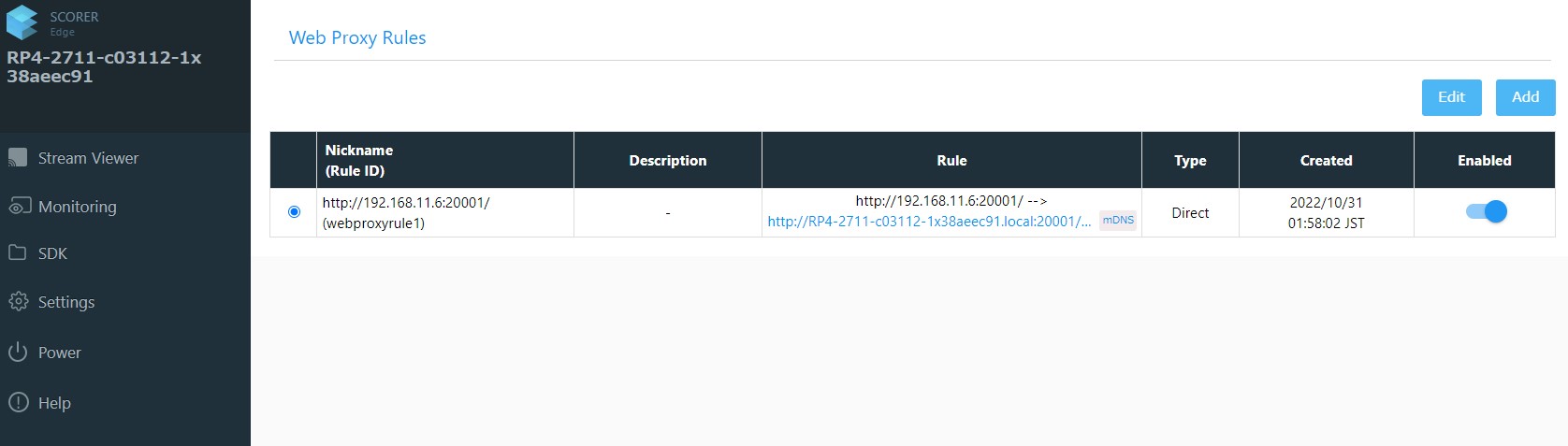
Task: Click the mDNS badge in Rule column
Action: coord(1118,221)
